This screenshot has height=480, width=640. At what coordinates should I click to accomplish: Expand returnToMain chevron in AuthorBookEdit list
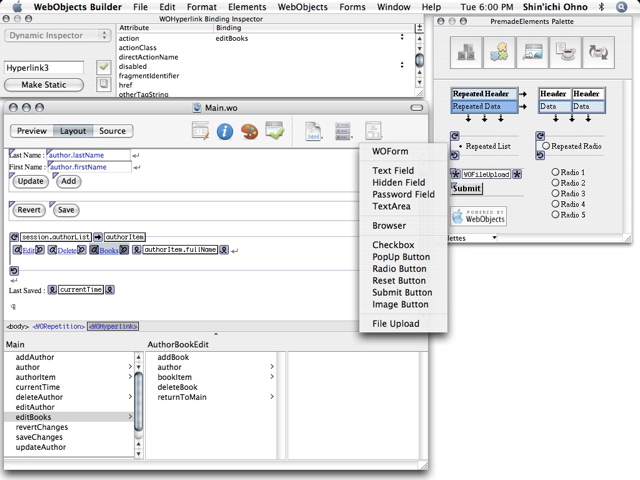point(272,397)
